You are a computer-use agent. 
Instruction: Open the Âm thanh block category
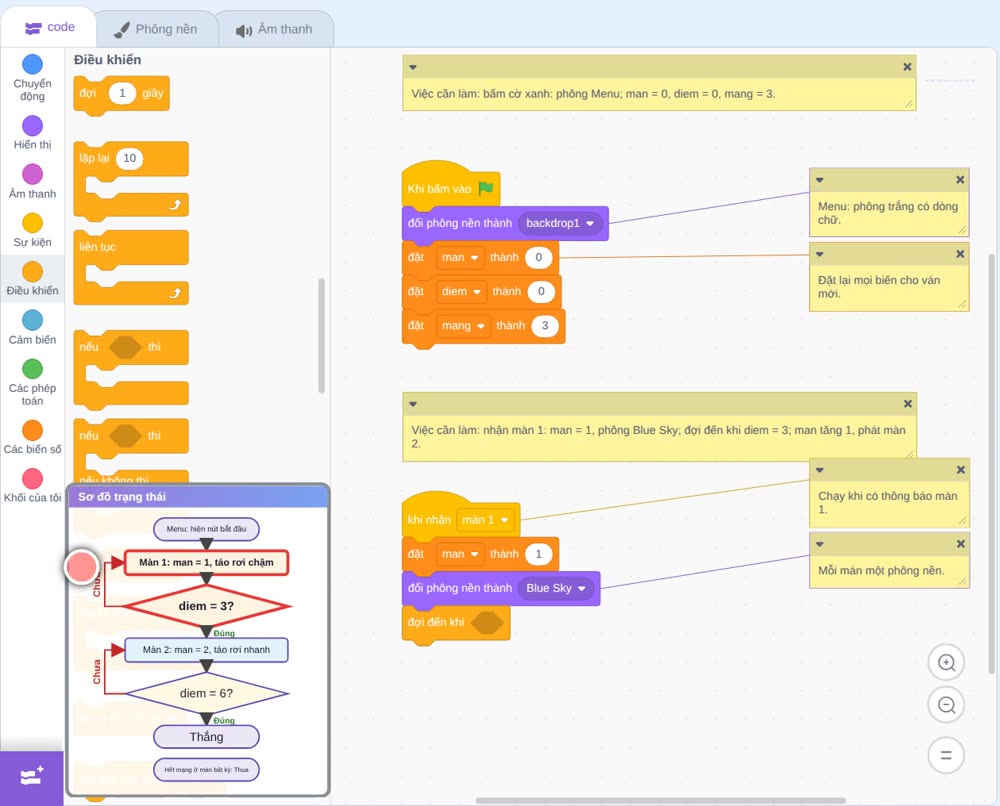[32, 181]
